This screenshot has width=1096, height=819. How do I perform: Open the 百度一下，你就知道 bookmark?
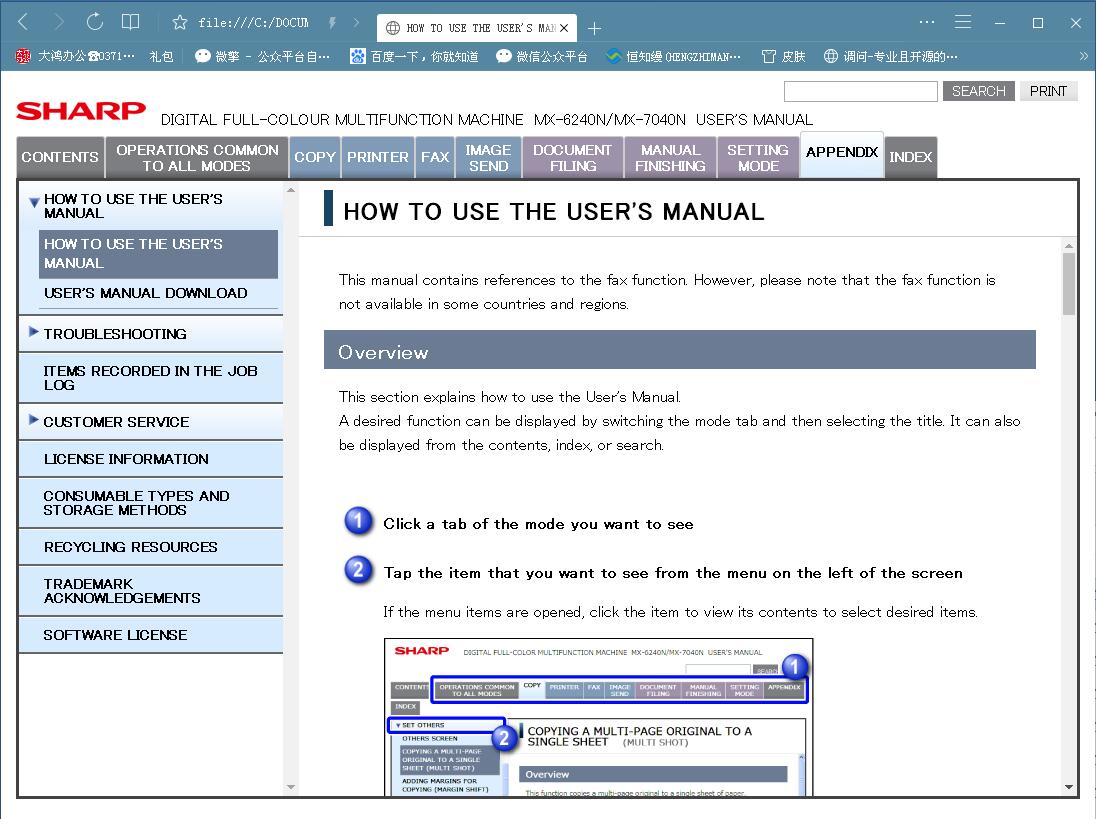point(414,56)
